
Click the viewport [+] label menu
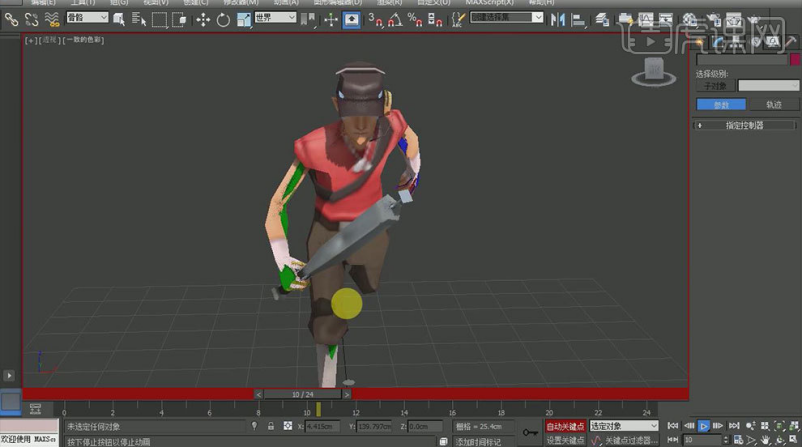tap(30, 40)
